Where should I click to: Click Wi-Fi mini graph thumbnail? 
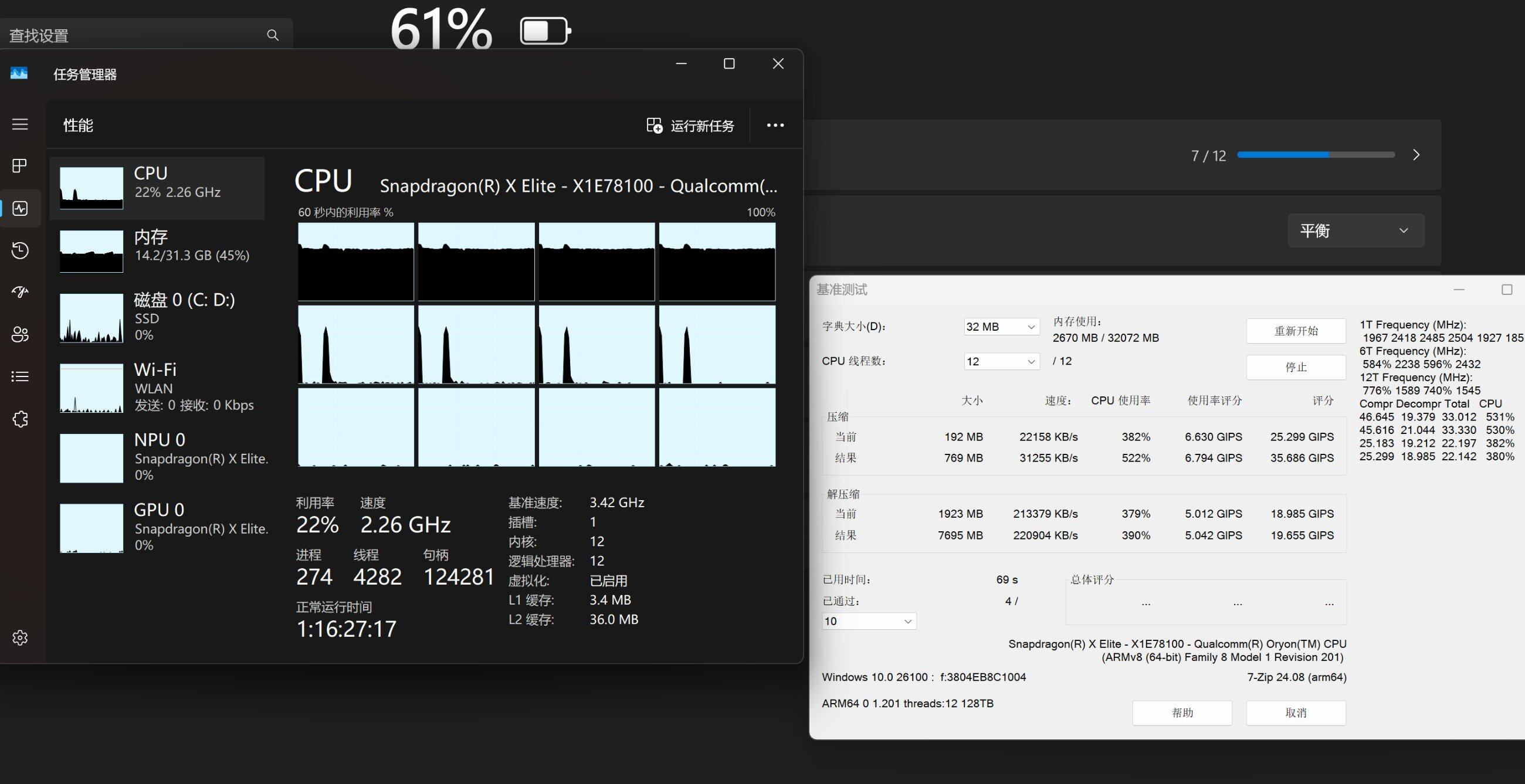pos(91,388)
